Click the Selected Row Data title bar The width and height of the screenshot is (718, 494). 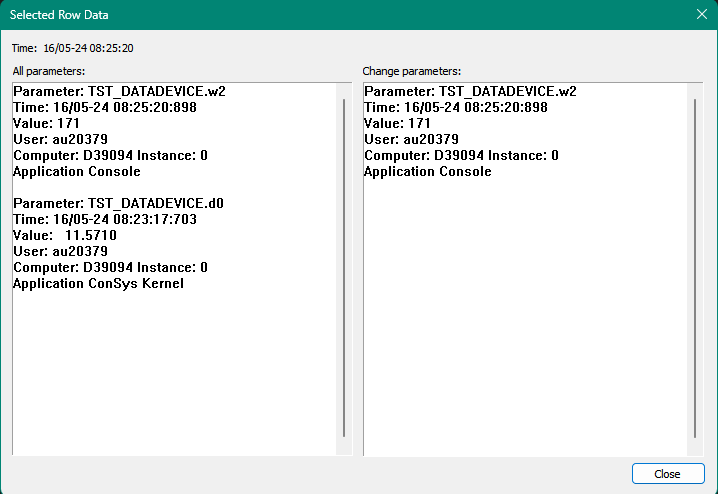(x=300, y=15)
